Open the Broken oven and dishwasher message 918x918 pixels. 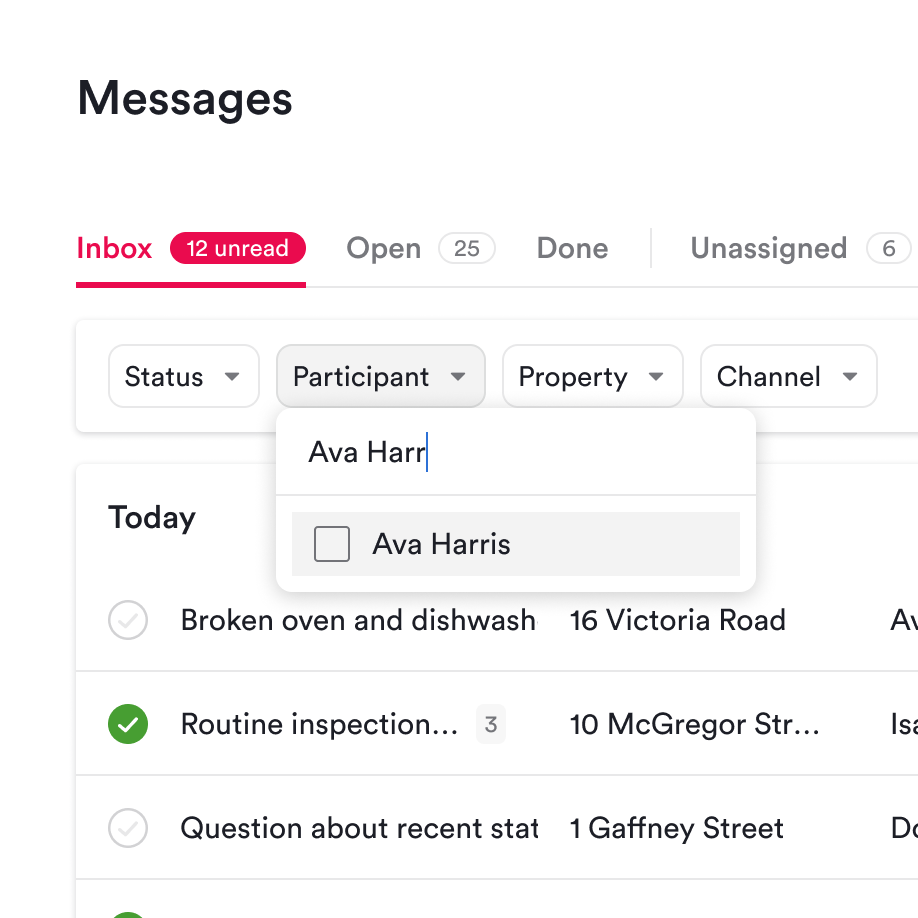click(358, 620)
